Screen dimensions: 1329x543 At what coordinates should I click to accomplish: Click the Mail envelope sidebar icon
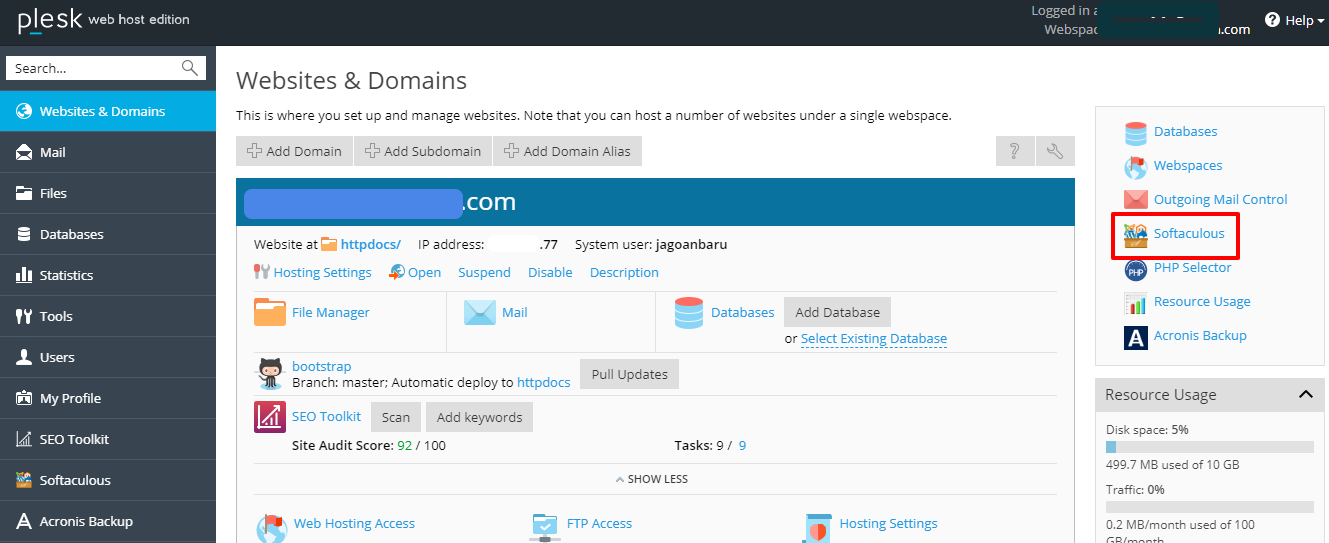click(24, 153)
